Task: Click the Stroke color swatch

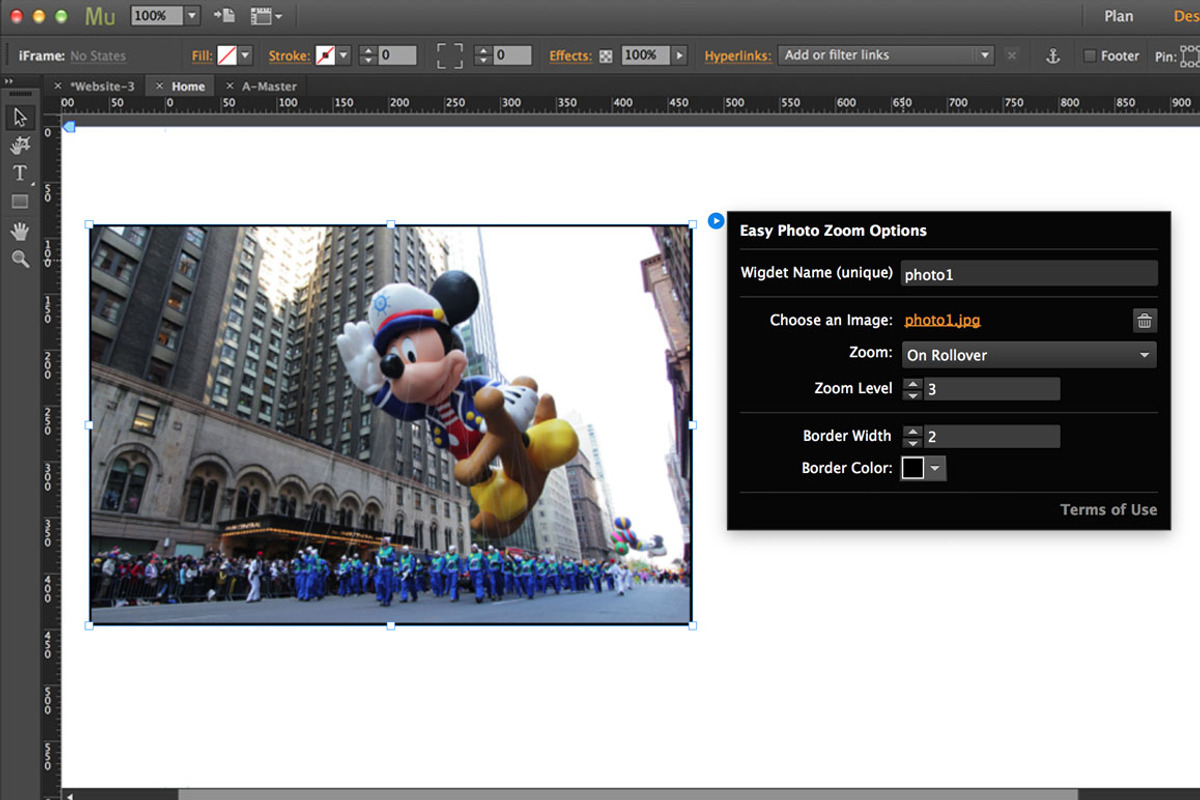Action: click(326, 56)
